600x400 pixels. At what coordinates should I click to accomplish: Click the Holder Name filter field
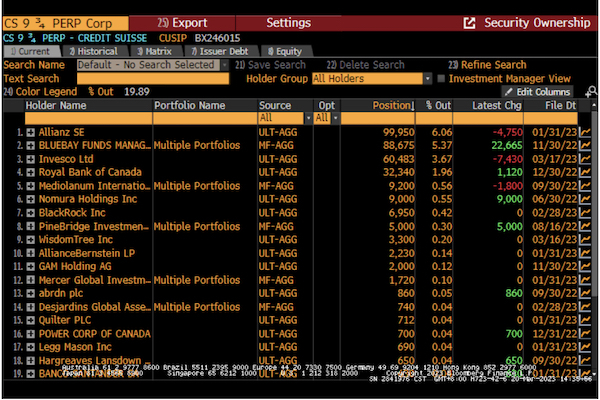coord(89,118)
